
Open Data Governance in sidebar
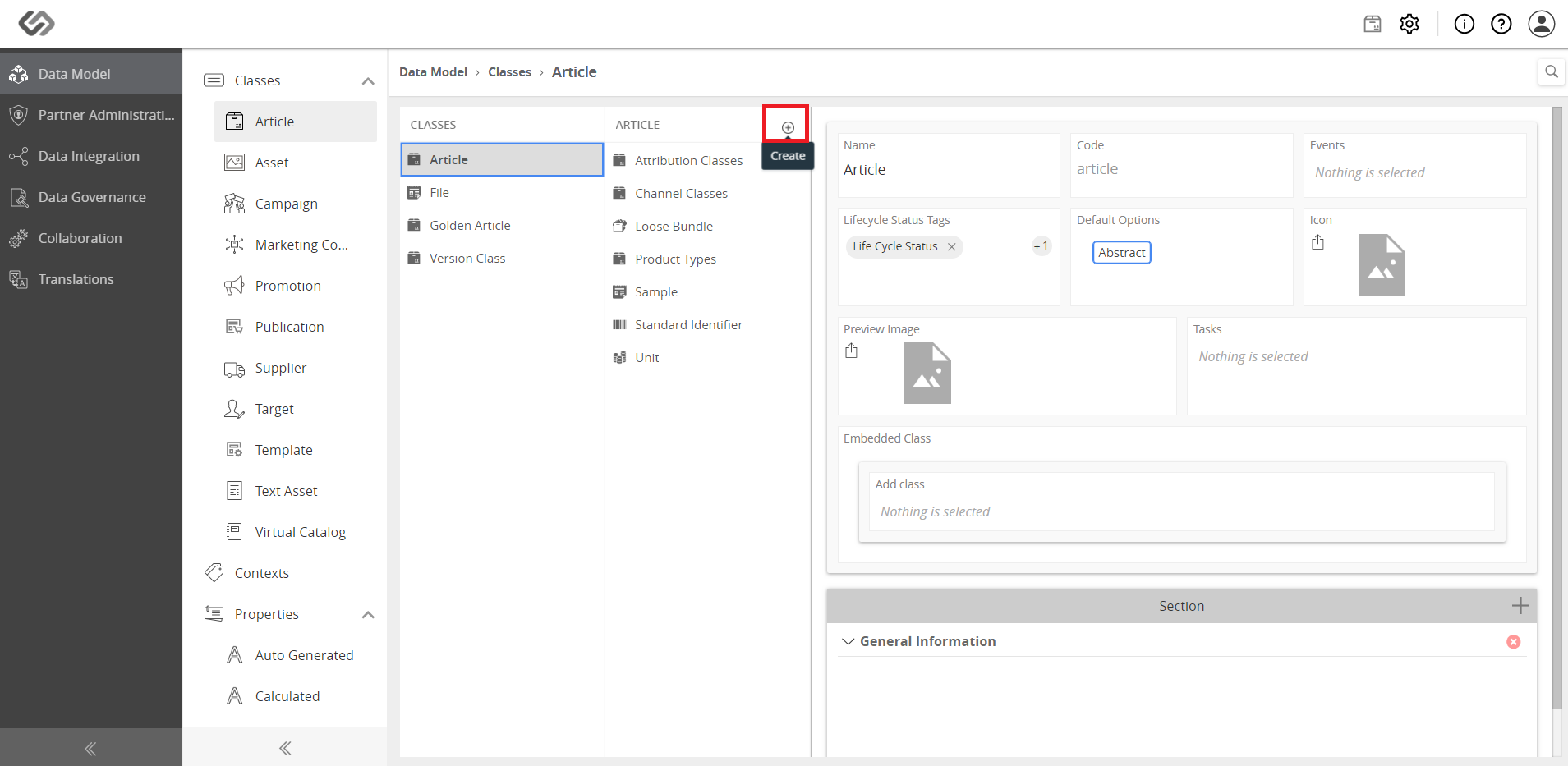pos(91,197)
